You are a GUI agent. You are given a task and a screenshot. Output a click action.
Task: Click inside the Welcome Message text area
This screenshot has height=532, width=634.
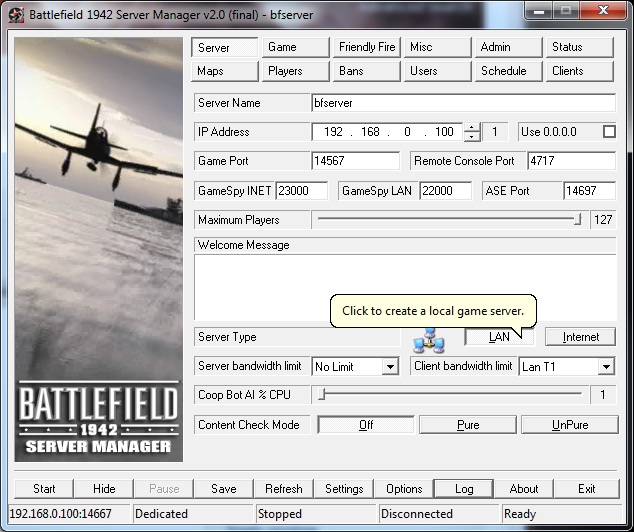tap(405, 287)
